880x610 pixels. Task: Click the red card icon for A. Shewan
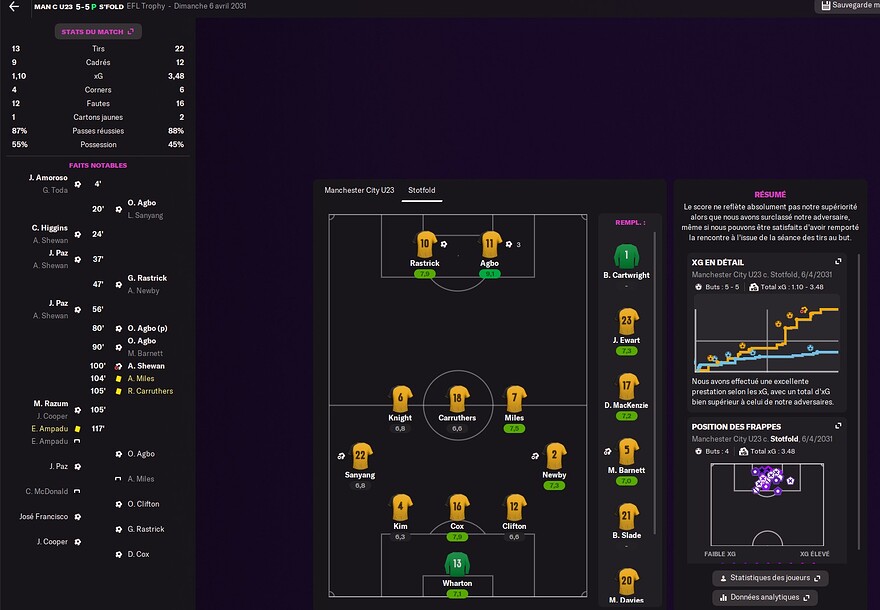click(x=118, y=366)
